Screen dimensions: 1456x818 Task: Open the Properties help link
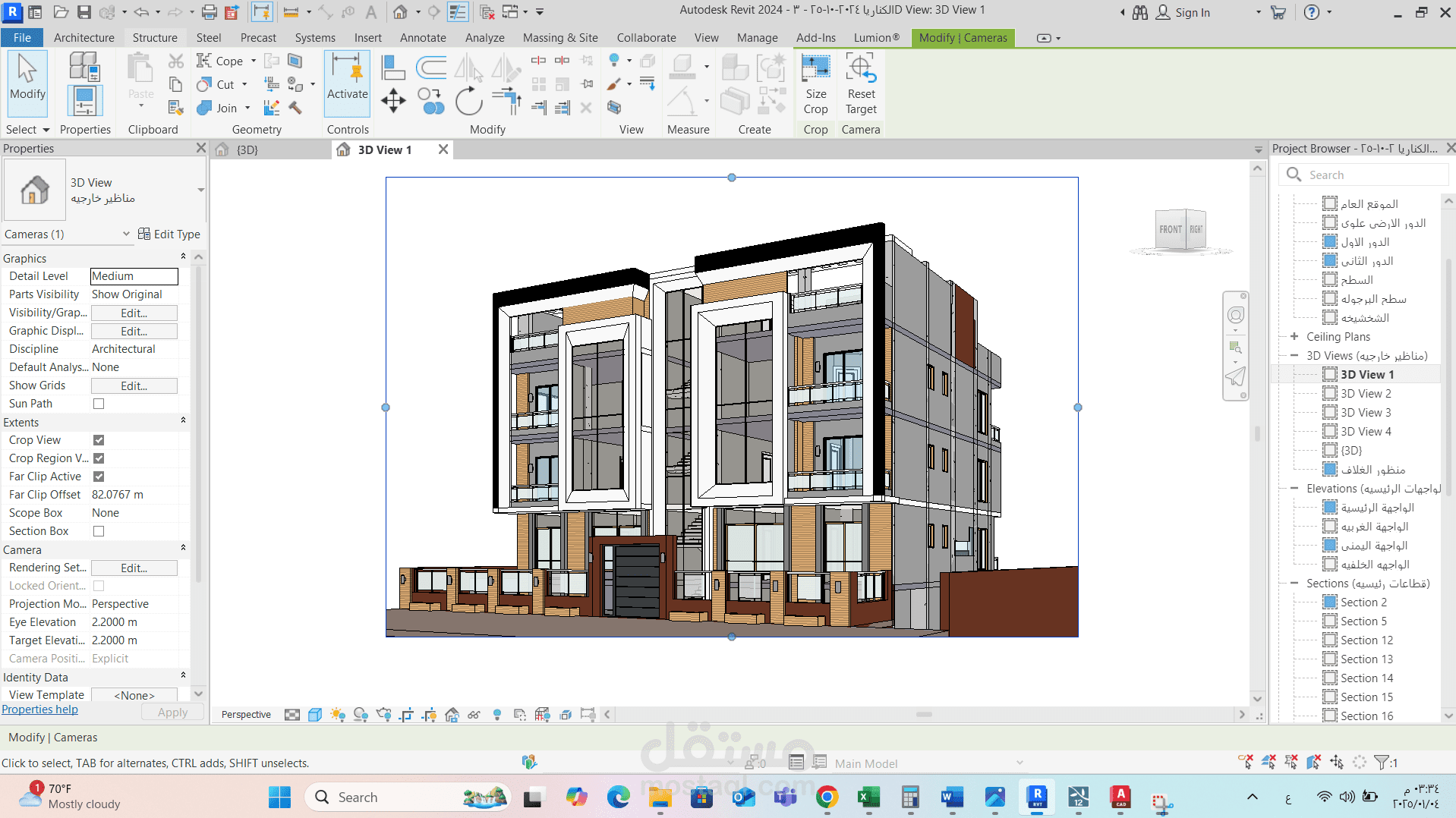[x=39, y=709]
